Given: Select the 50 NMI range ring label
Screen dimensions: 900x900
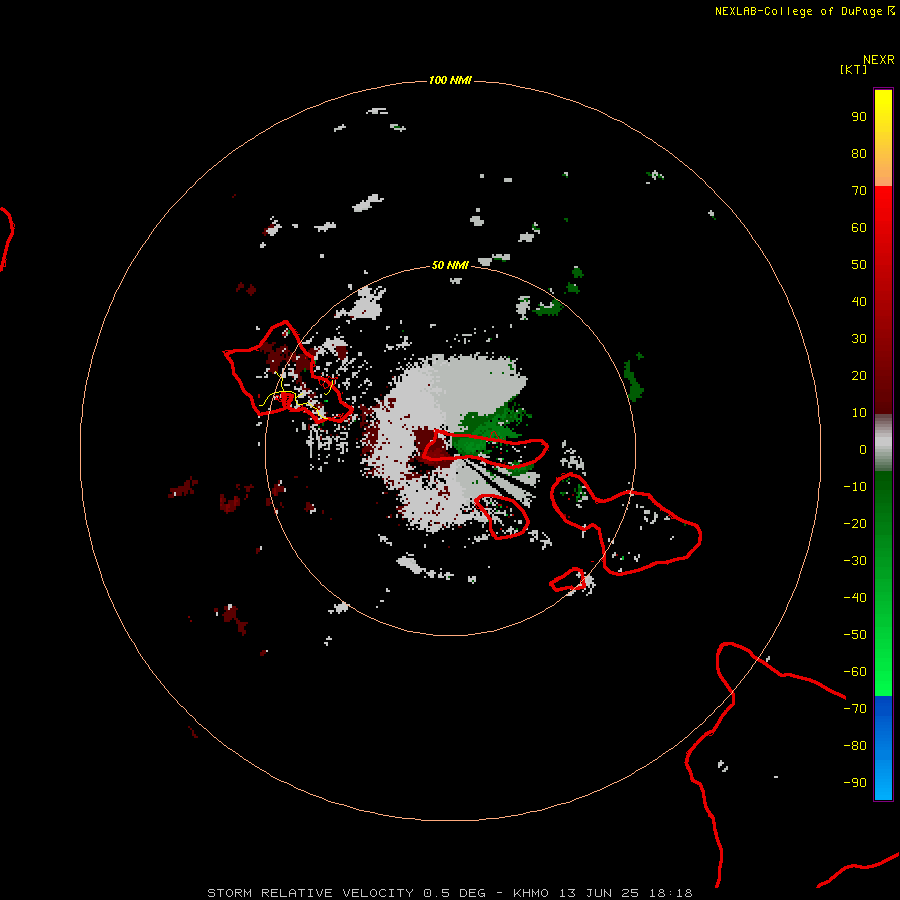Looking at the screenshot, I should 450,265.
